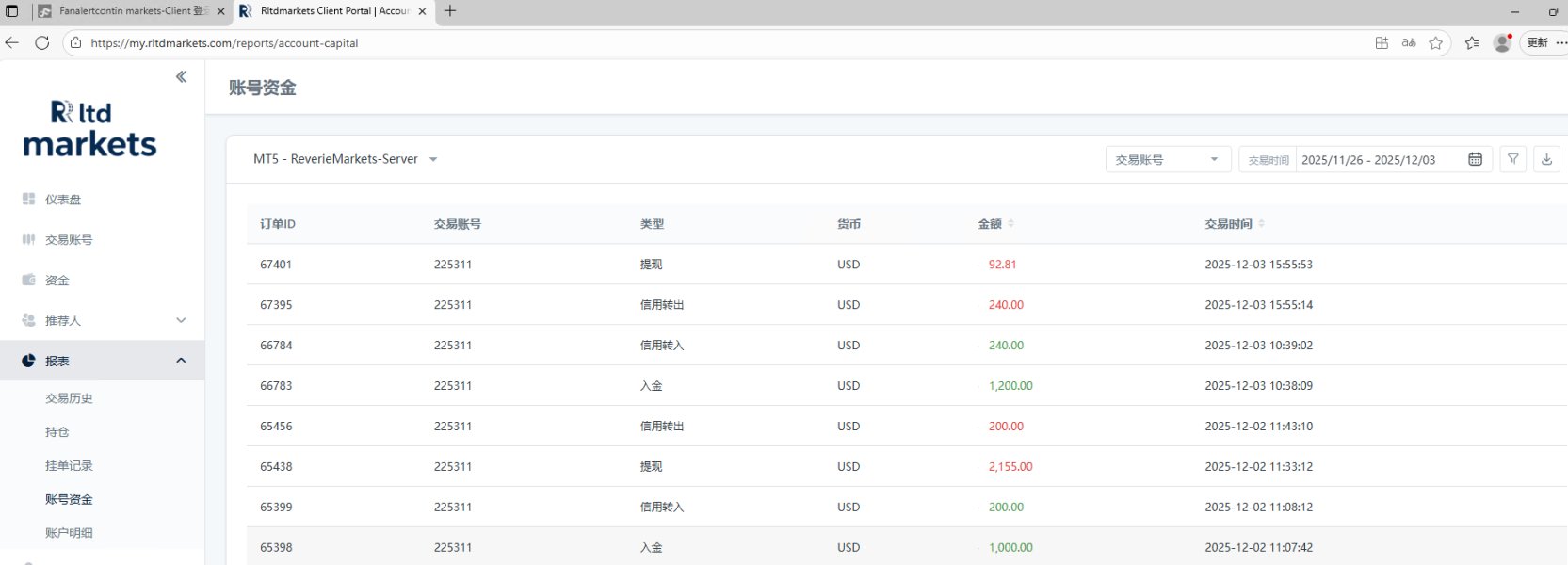The image size is (1568, 565).
Task: Select order ID 66784 cell
Action: (276, 346)
